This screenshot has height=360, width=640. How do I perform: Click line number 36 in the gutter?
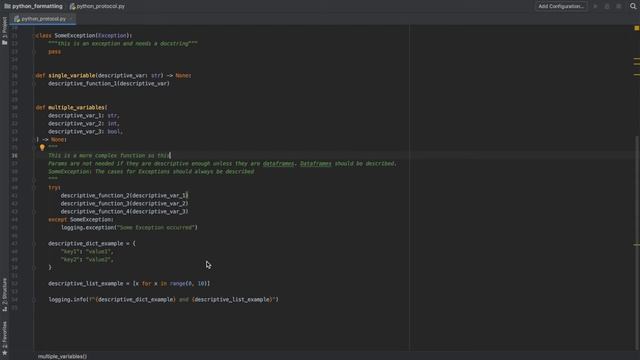(x=14, y=156)
